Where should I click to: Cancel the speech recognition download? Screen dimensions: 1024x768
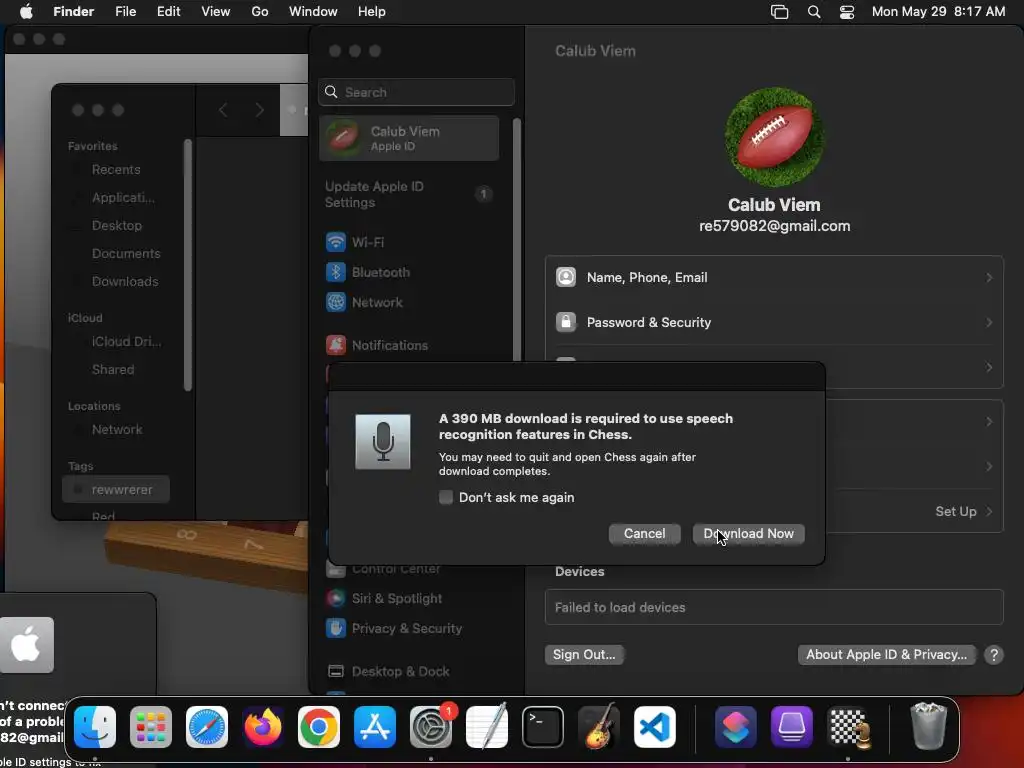(x=644, y=534)
